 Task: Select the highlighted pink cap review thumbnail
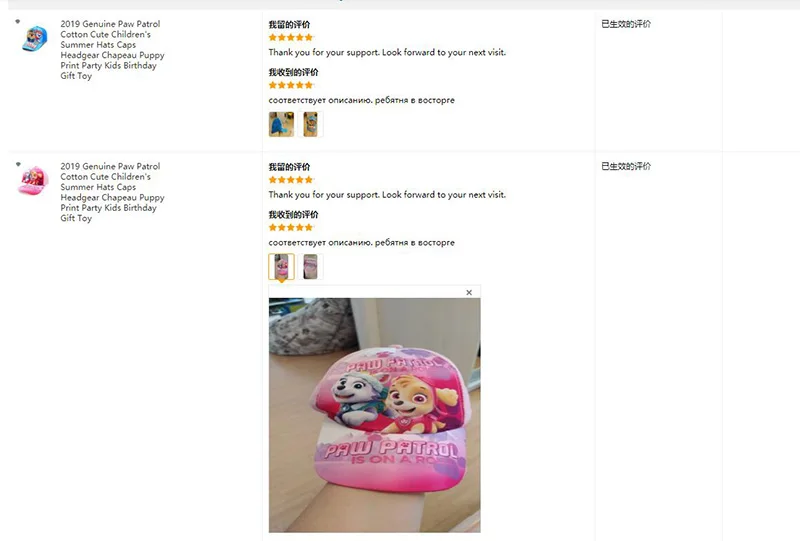pos(281,266)
